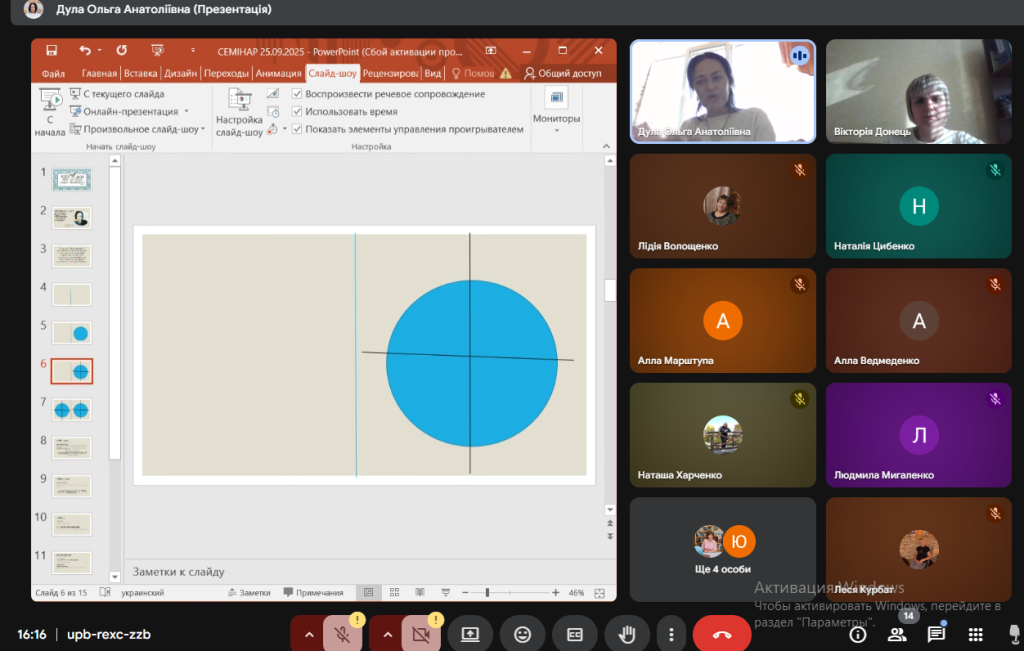
Task: Toggle Показать элементы управления проигрывателем checkbox
Action: pyautogui.click(x=297, y=129)
